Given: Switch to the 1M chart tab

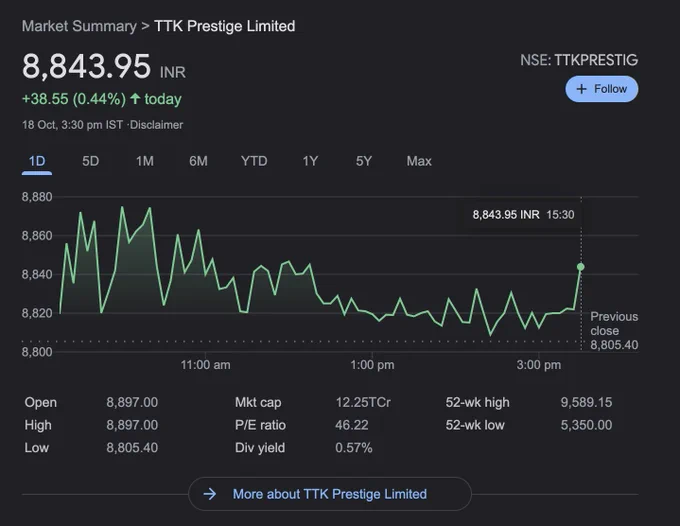Looking at the screenshot, I should (145, 161).
